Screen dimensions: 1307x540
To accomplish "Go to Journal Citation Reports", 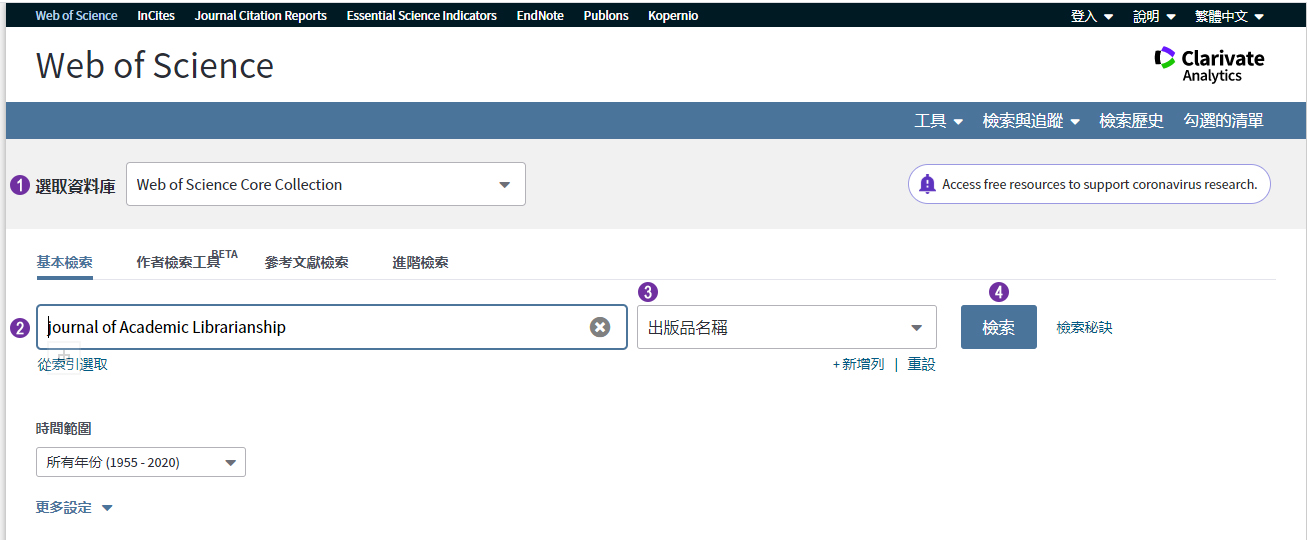I will pos(261,15).
